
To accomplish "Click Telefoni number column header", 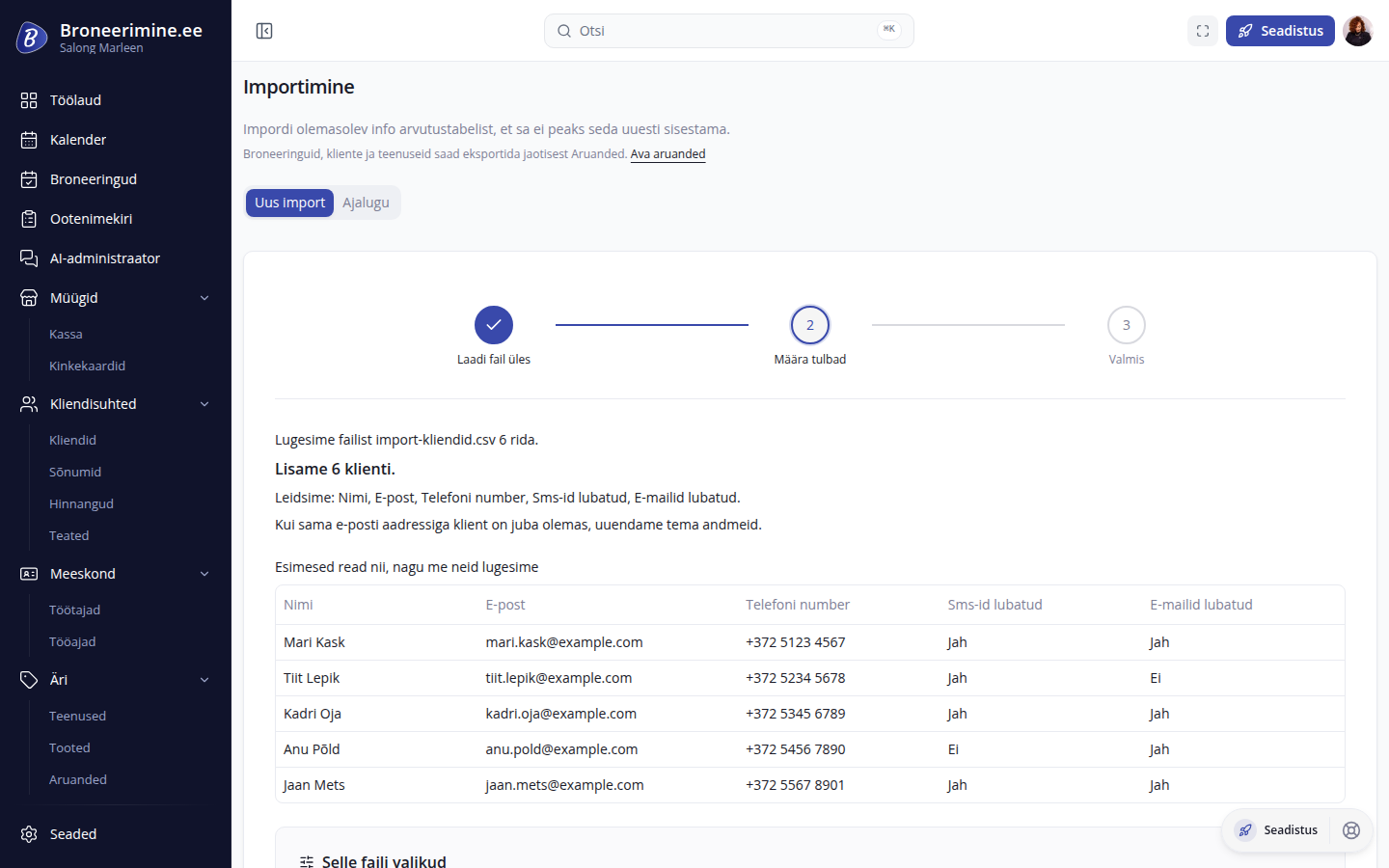I will click(798, 605).
